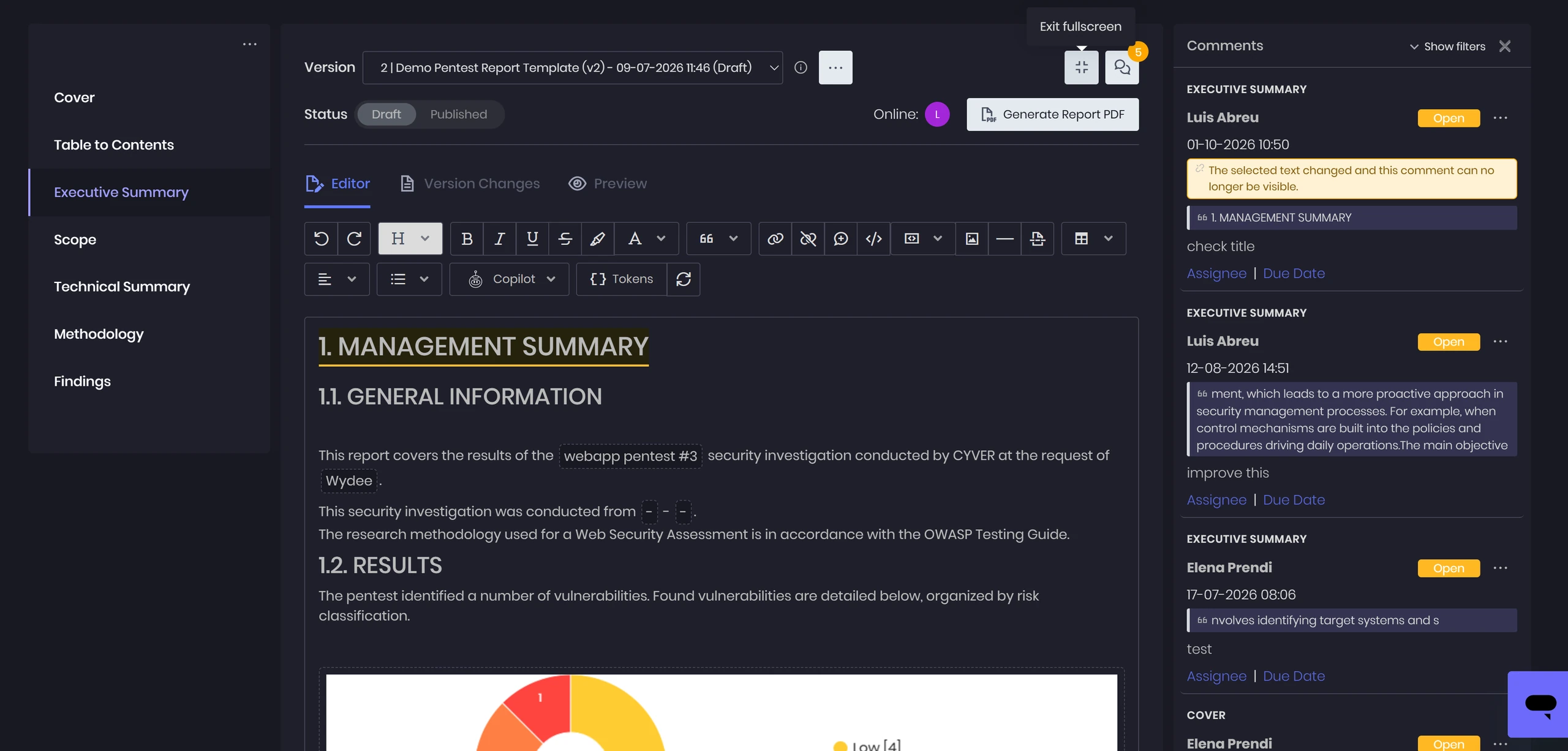Toggle bold formatting
The width and height of the screenshot is (1568, 751).
467,239
